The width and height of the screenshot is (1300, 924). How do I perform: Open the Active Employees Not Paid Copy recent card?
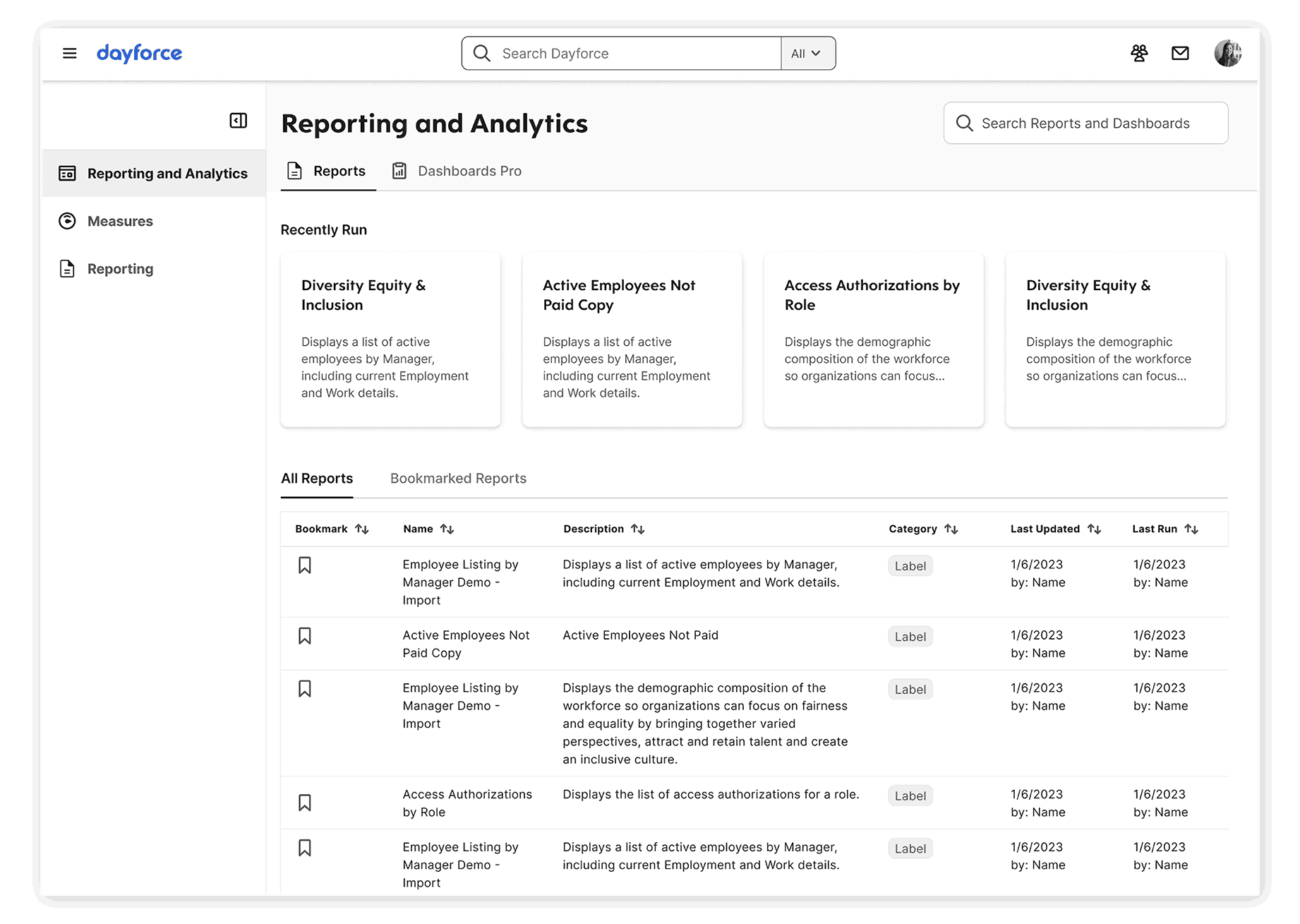632,340
